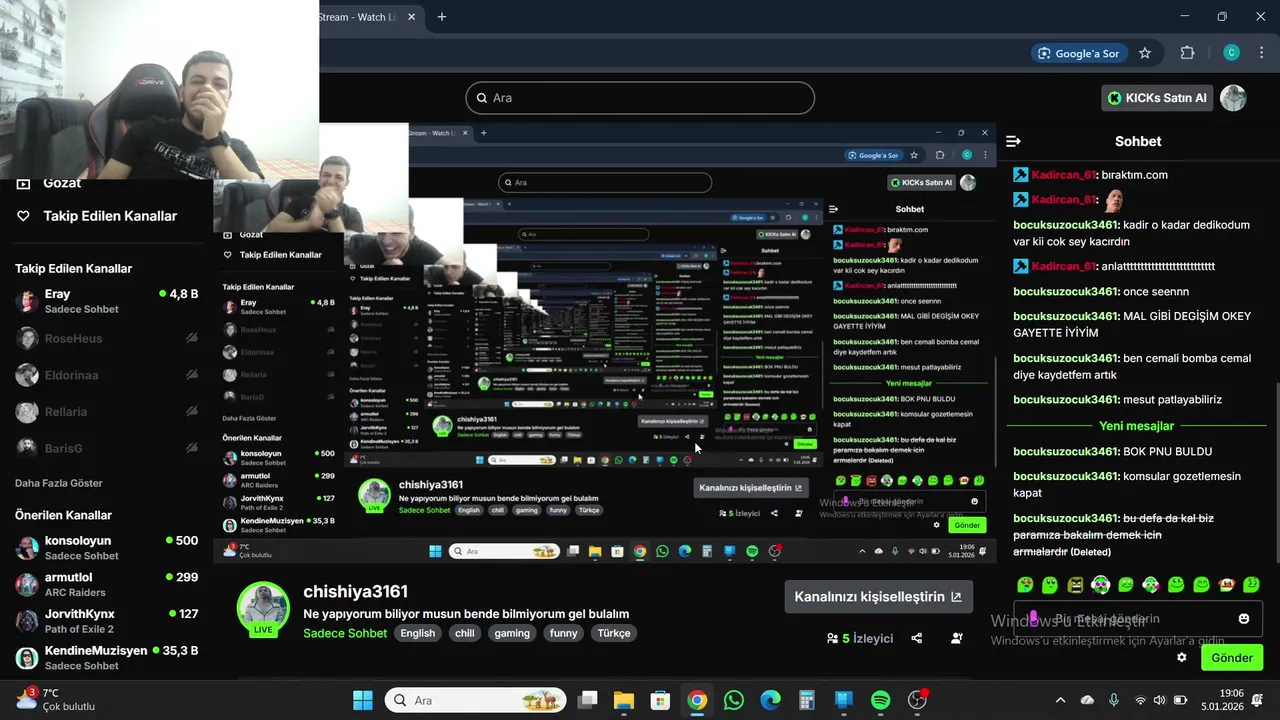Select Eldorinaa in followed channels

pos(106,375)
